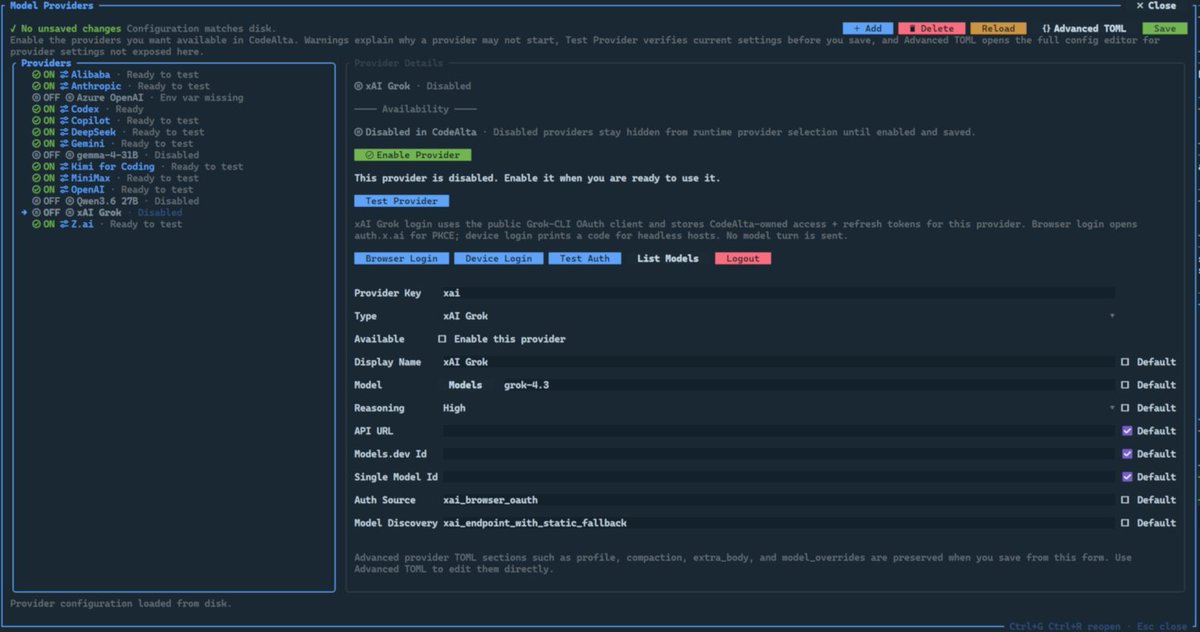
Task: Click the disabled icon in the xAI Grok details header
Action: (x=359, y=86)
